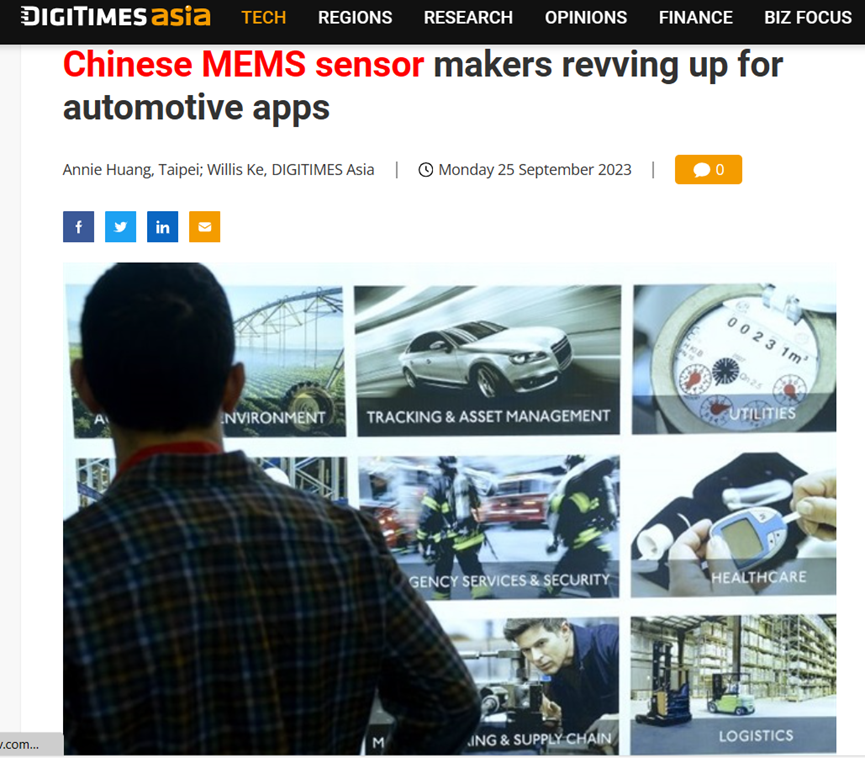
Task: Click the article headline text
Action: coord(423,86)
